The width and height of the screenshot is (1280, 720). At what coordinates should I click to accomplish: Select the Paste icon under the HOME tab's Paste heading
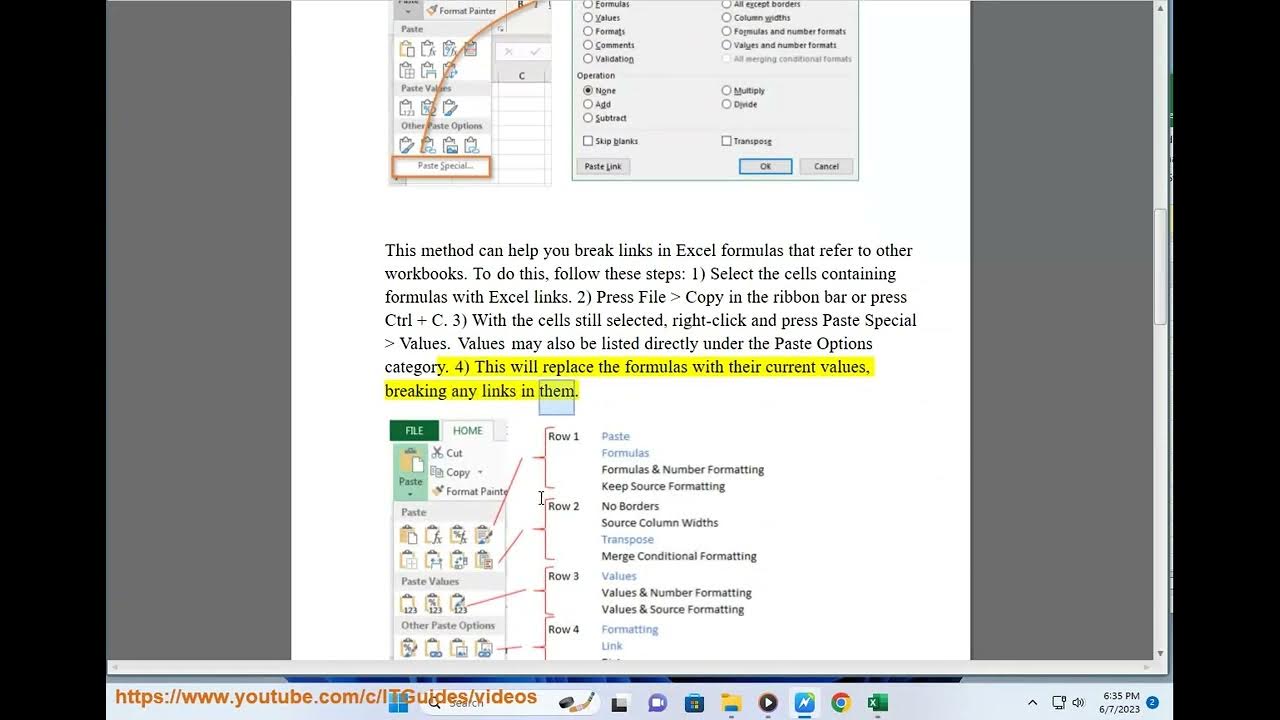[408, 535]
